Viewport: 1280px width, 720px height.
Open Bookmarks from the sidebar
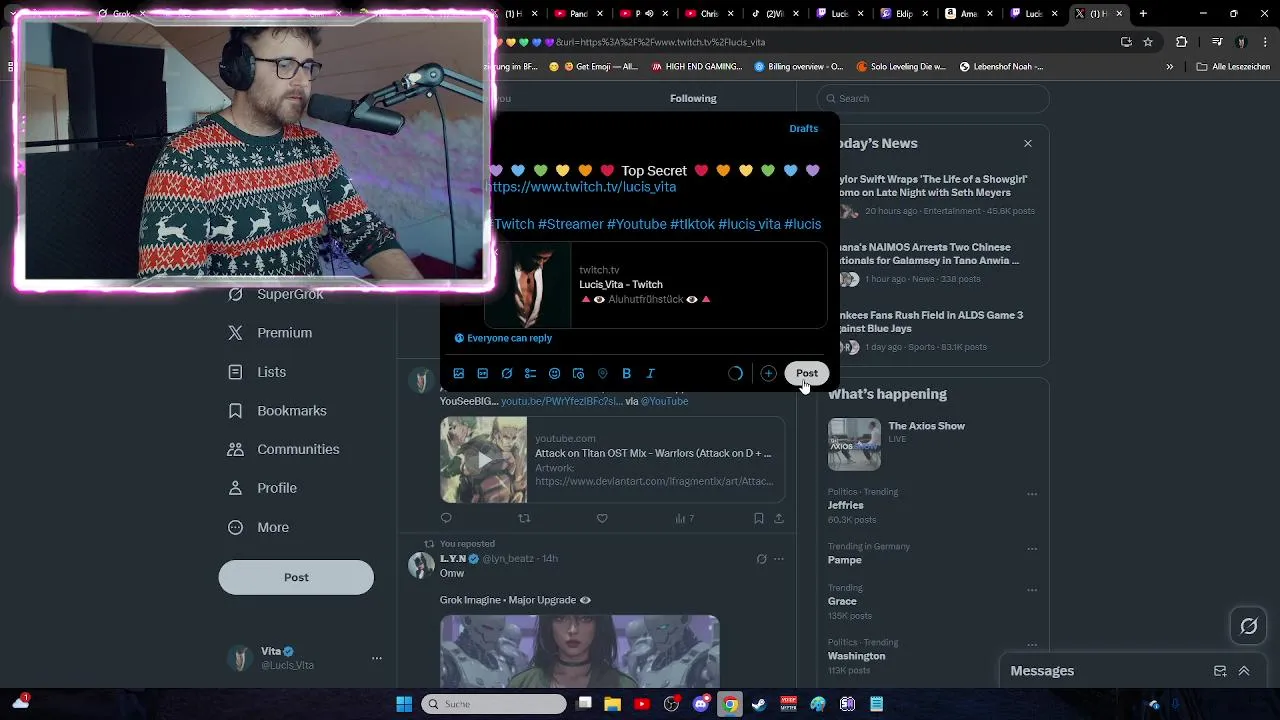coord(277,411)
